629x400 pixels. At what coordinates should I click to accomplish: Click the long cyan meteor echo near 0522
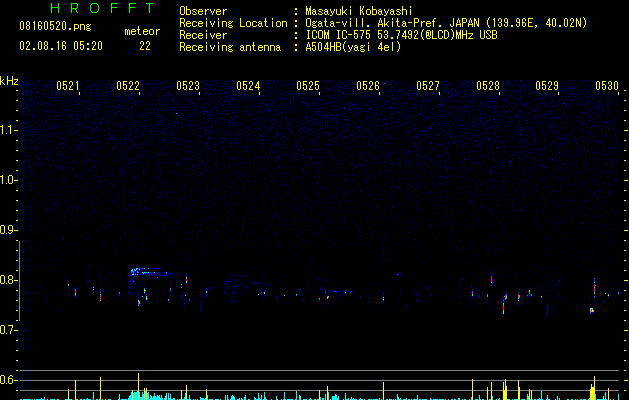tap(154, 272)
